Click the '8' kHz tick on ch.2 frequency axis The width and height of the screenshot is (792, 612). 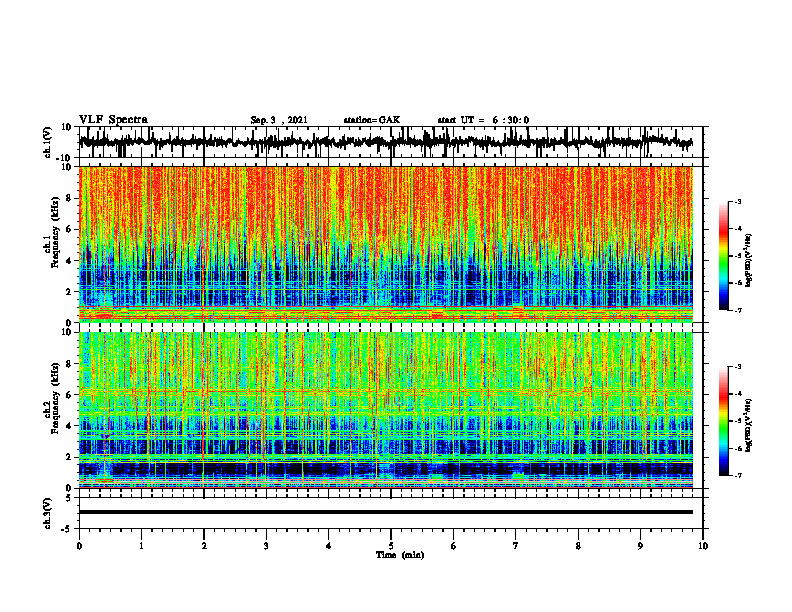70,364
